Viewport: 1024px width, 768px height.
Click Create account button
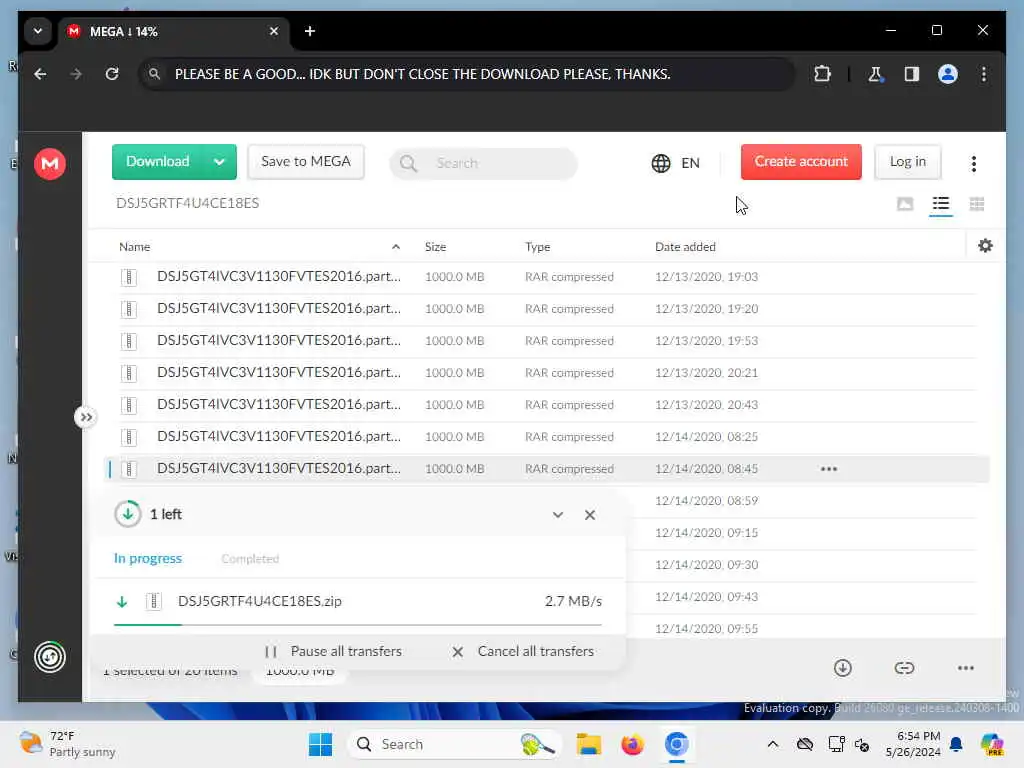click(x=801, y=161)
